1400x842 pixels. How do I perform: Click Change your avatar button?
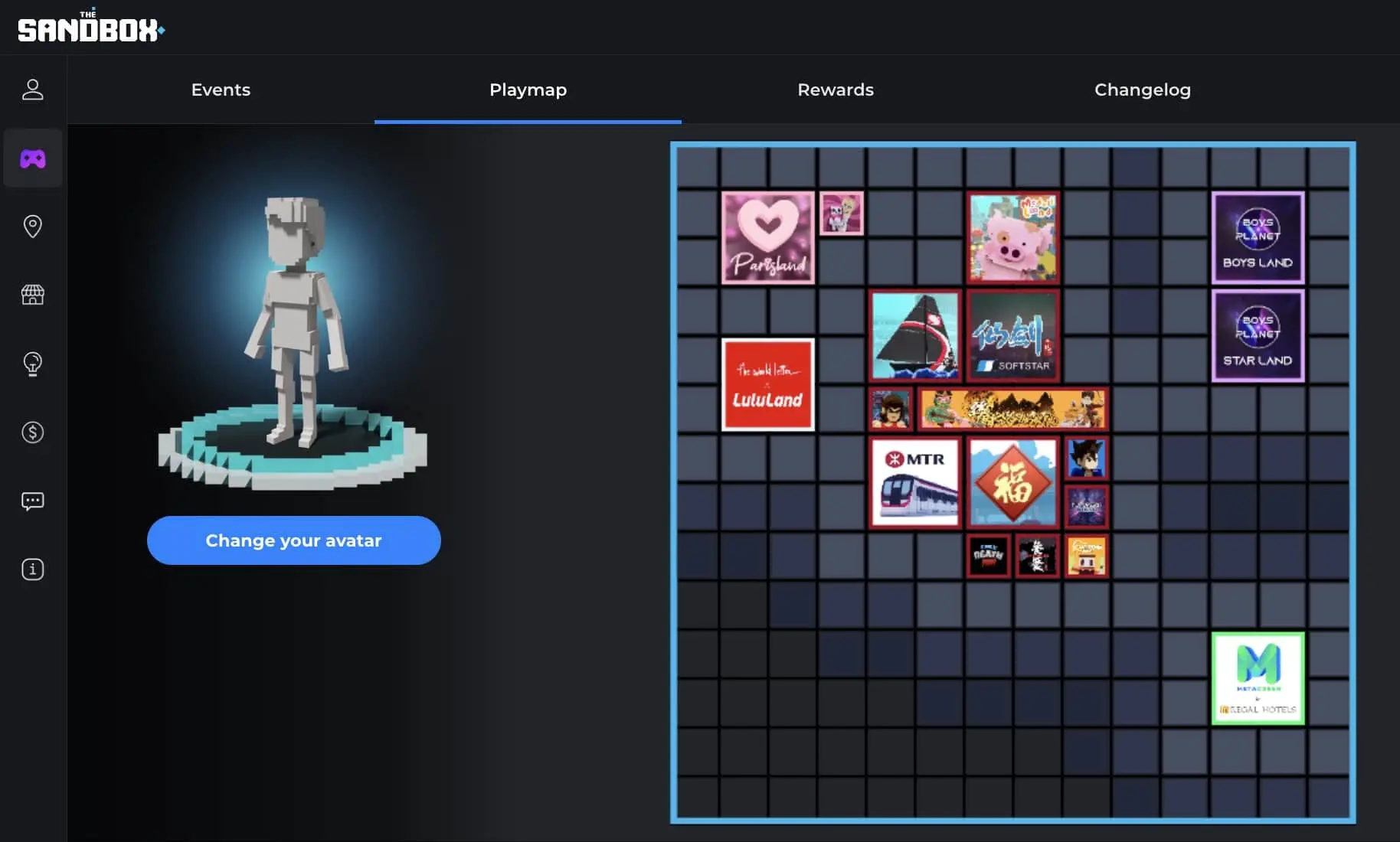point(294,540)
